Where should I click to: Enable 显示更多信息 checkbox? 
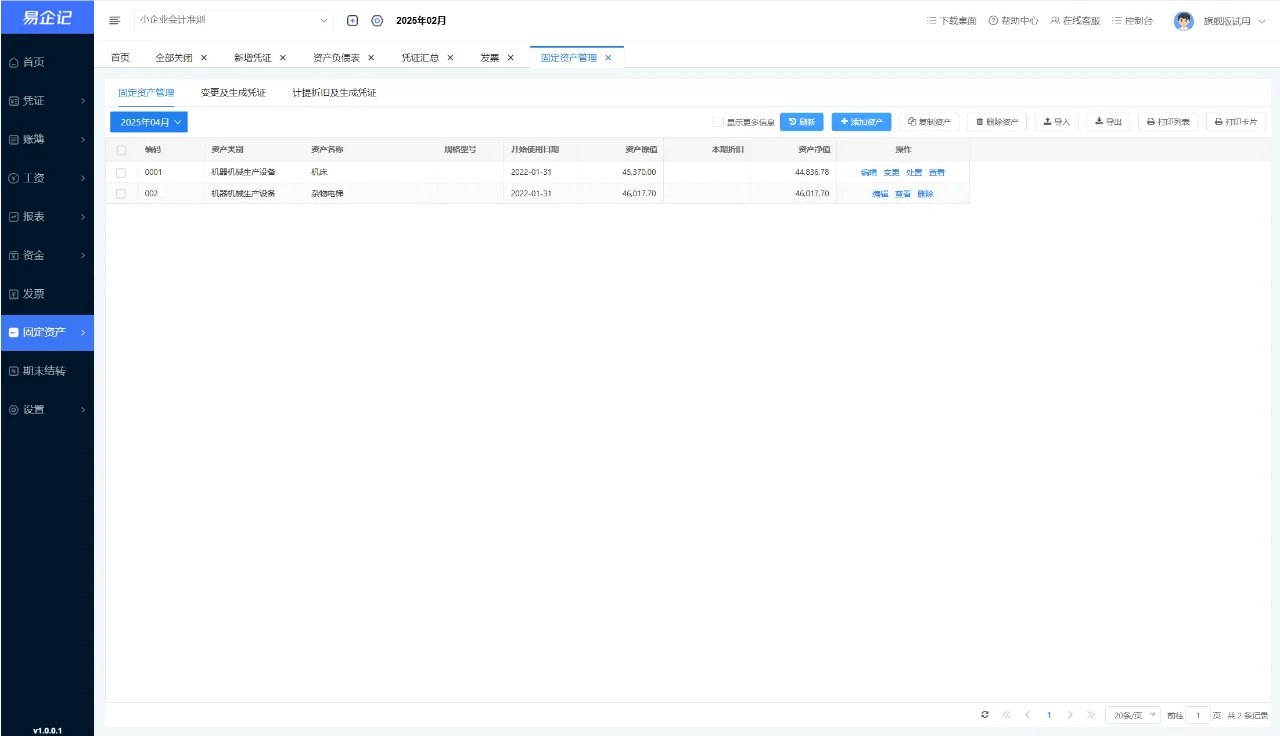pos(718,122)
